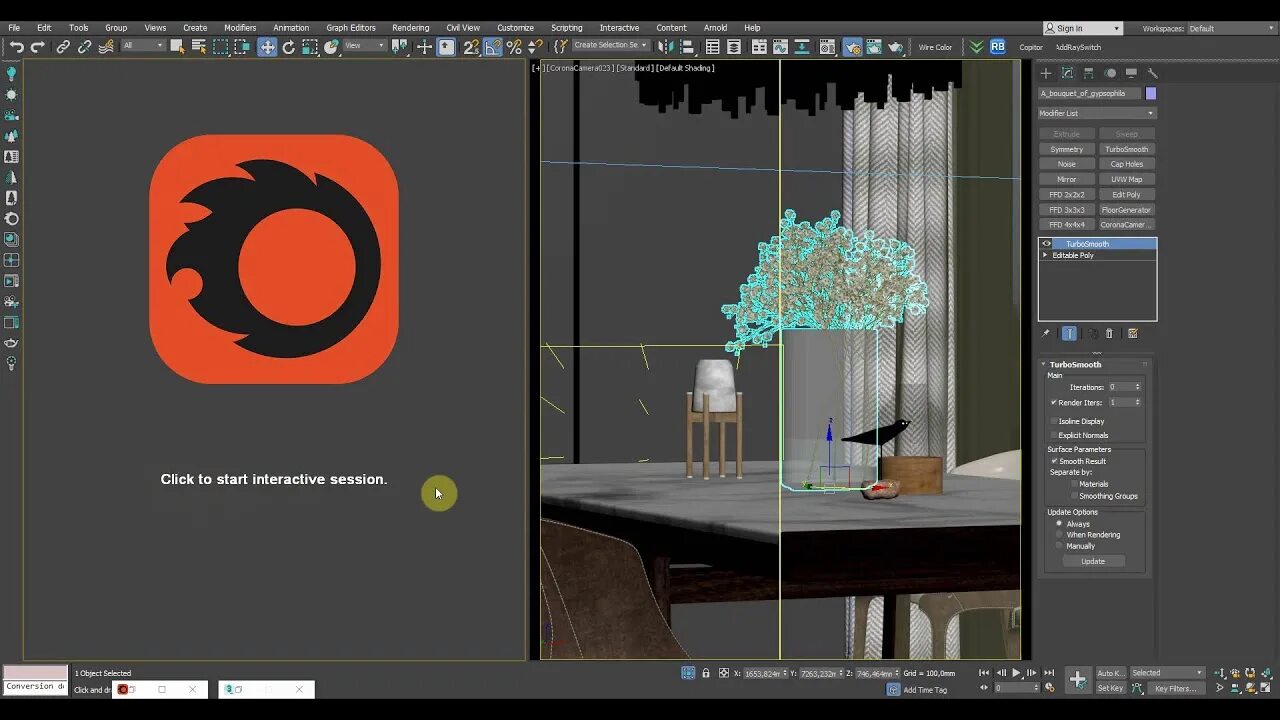Select the Link tool icon

(x=63, y=47)
